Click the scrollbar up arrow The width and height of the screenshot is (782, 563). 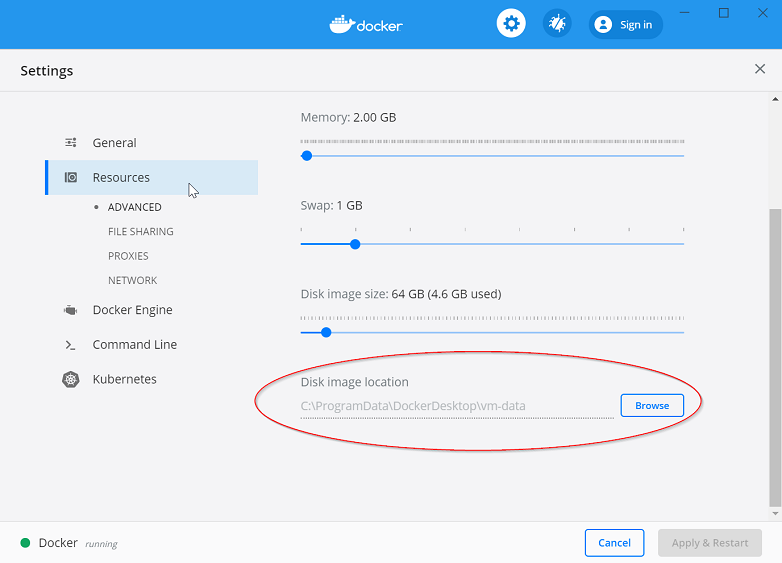tap(775, 99)
